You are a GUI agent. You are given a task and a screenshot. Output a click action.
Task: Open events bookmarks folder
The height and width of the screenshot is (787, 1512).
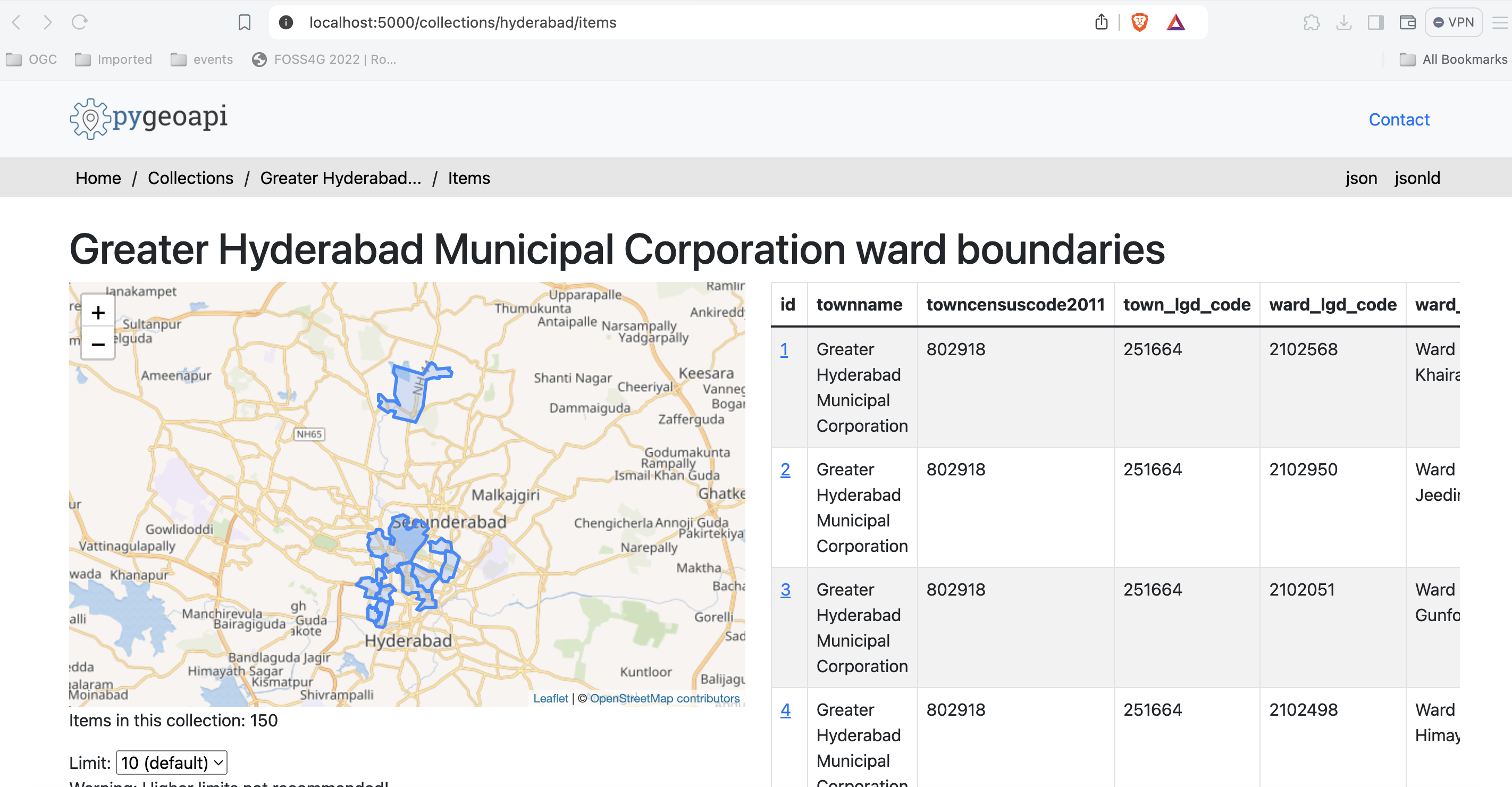[201, 59]
